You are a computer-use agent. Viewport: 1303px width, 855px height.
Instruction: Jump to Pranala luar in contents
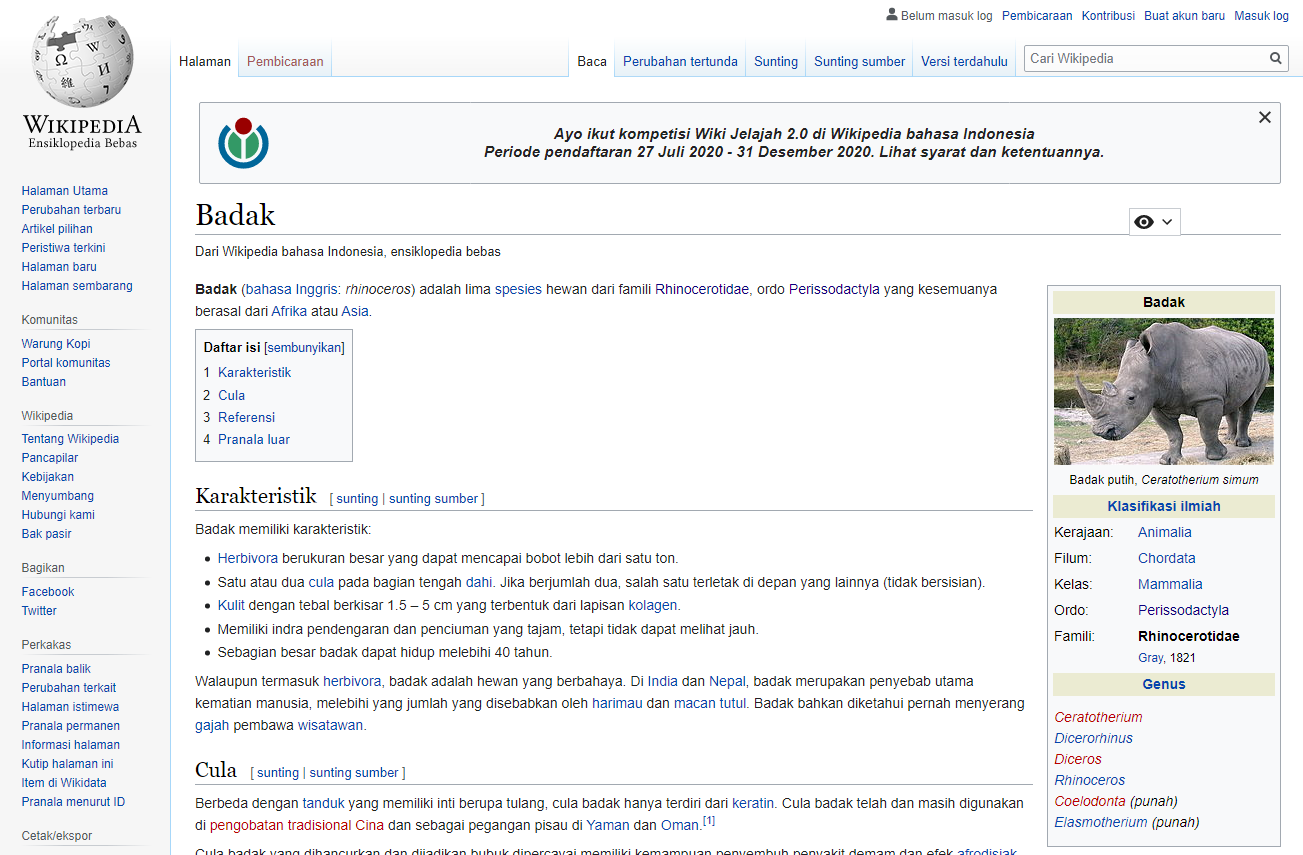tap(254, 440)
